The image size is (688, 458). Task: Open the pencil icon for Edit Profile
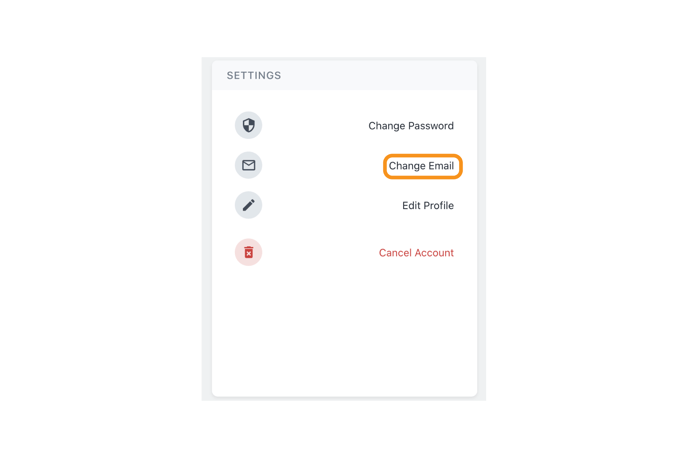coord(248,205)
